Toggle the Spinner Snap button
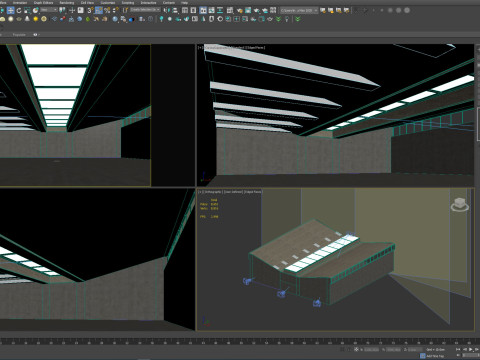This screenshot has height=360, width=480. tap(116, 10)
